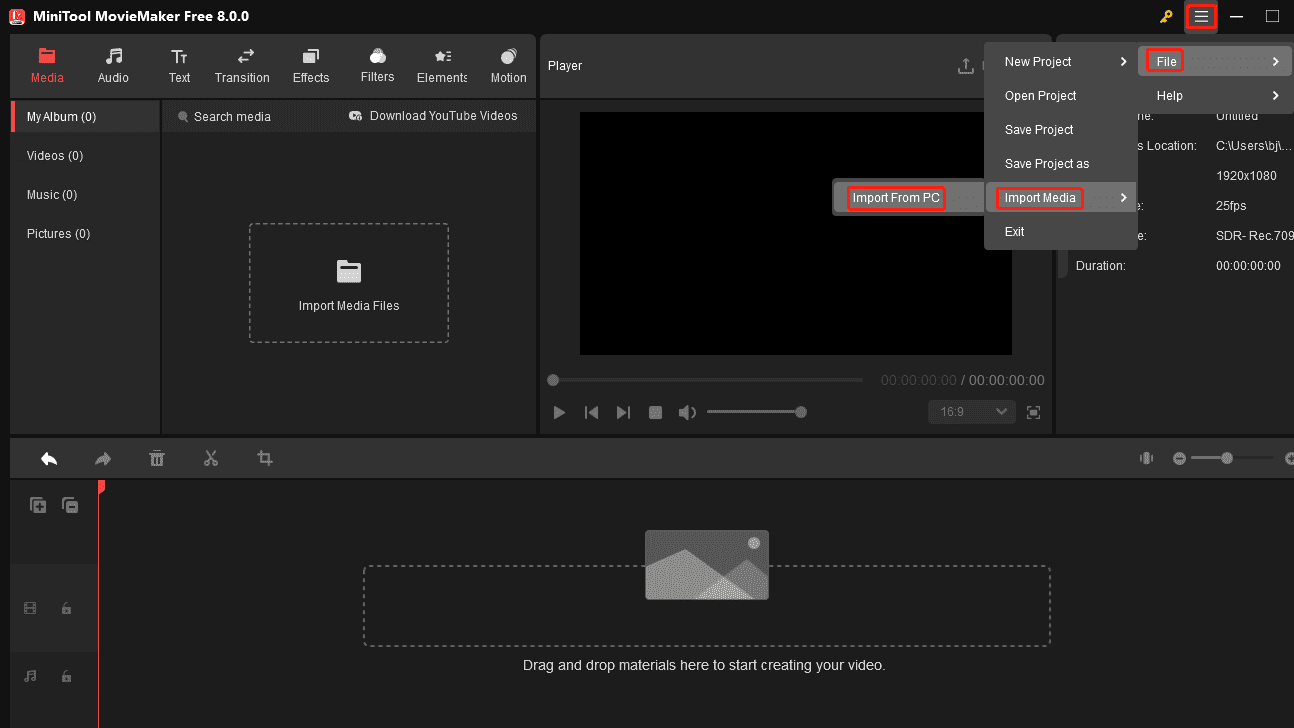The width and height of the screenshot is (1294, 728).
Task: Open Download YouTube Videos
Action: 432,115
